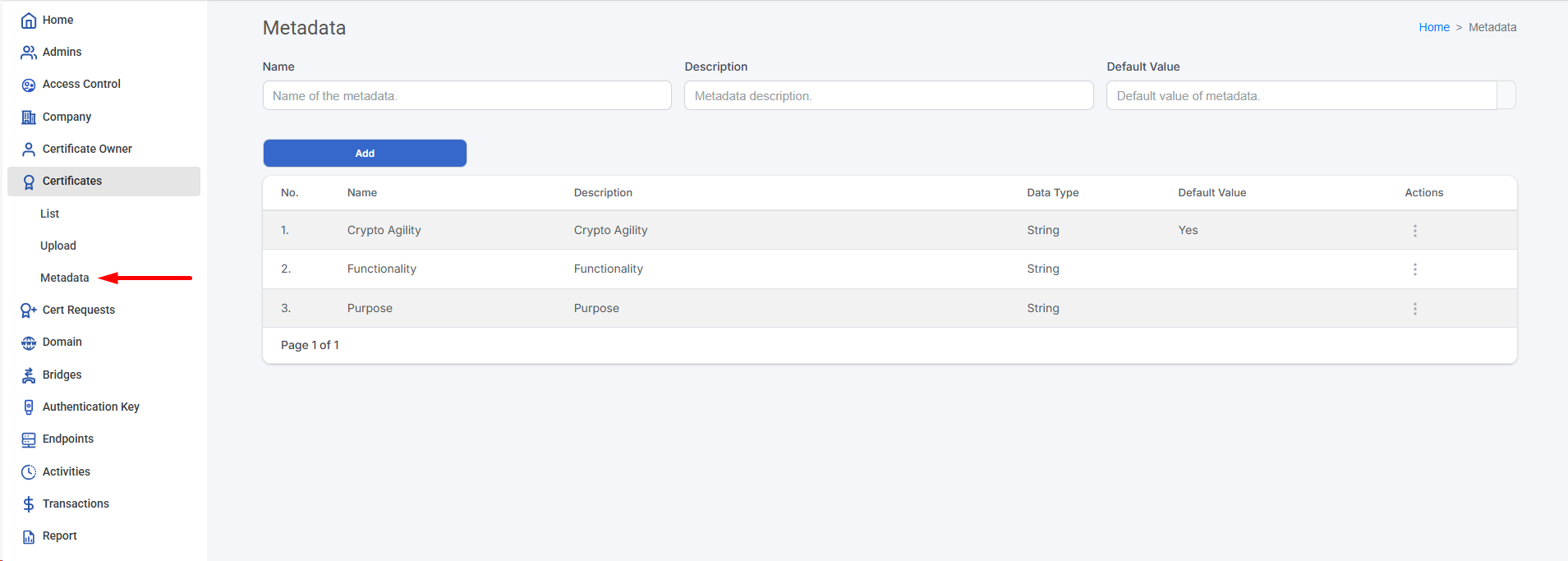Screen dimensions: 1568x561
Task: Click the Company building icon
Action: (29, 117)
